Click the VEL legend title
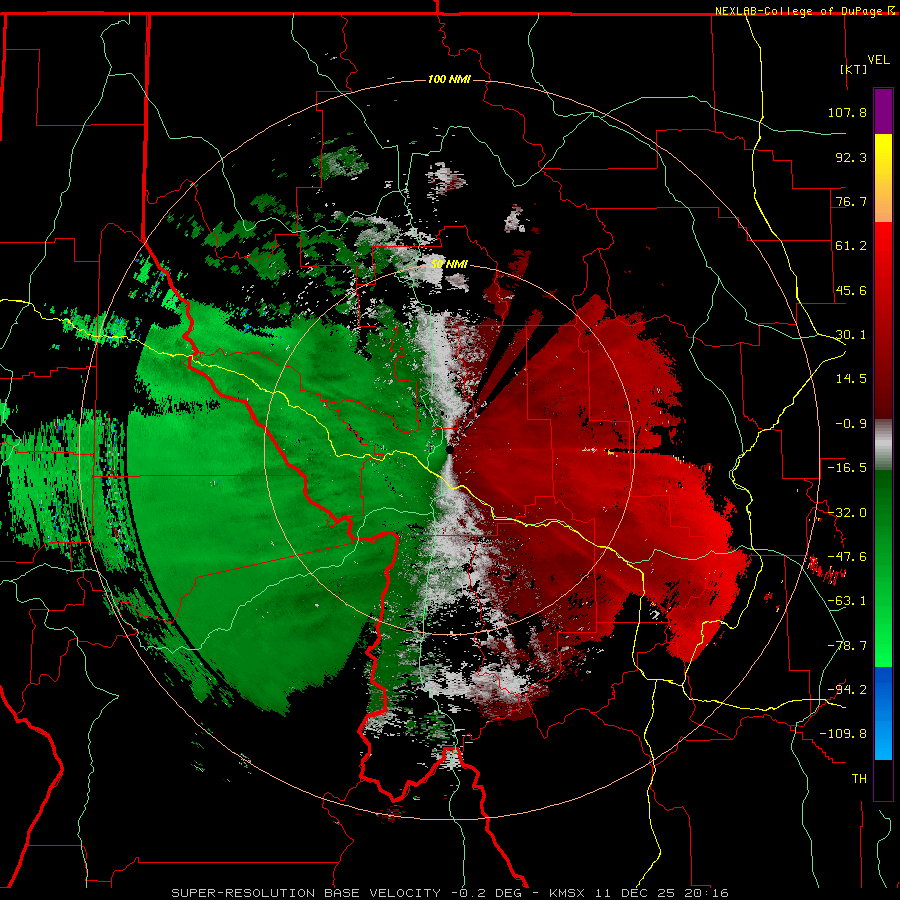The width and height of the screenshot is (900, 900). click(878, 60)
